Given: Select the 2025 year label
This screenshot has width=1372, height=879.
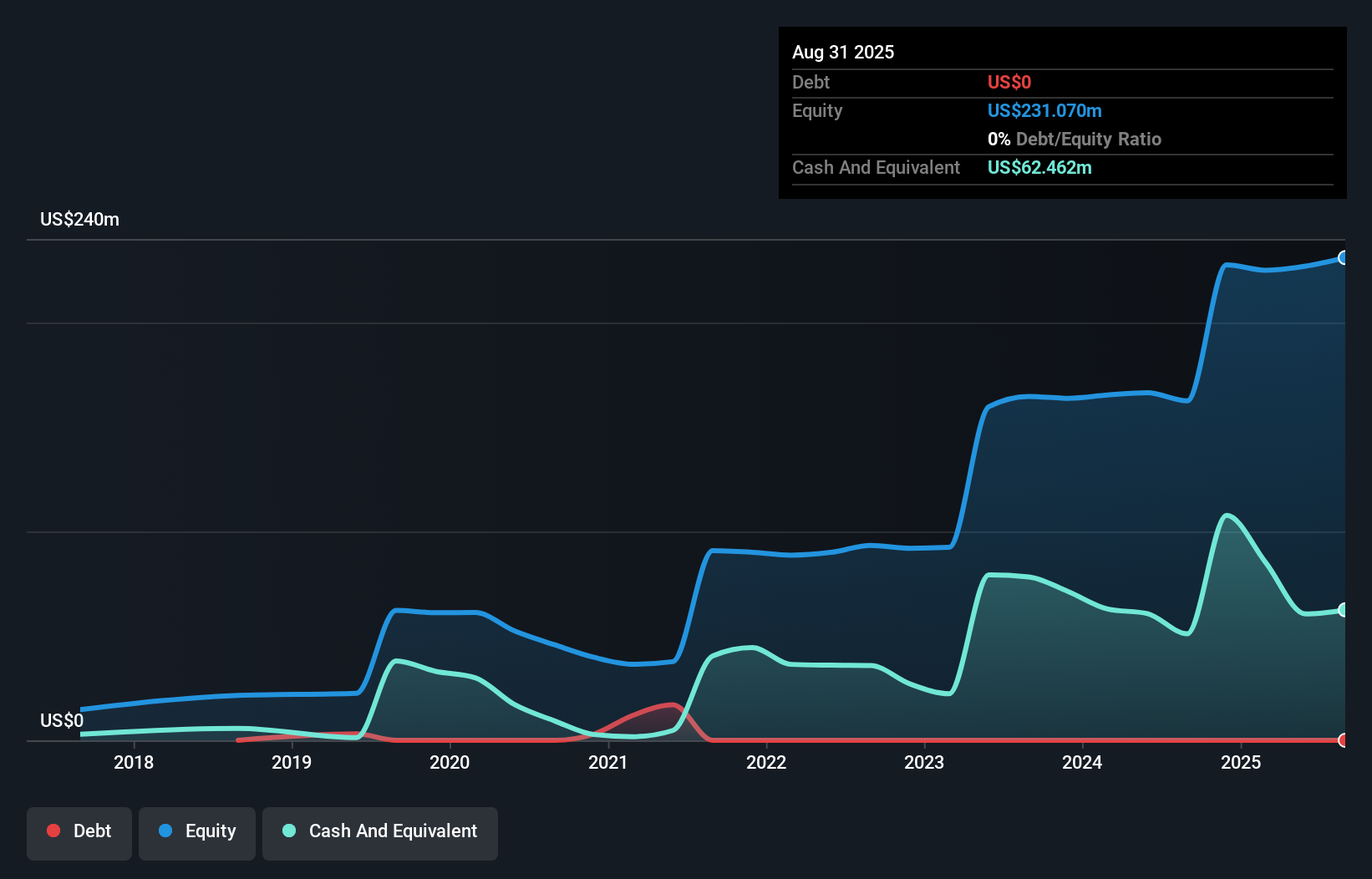Looking at the screenshot, I should click(x=1241, y=762).
